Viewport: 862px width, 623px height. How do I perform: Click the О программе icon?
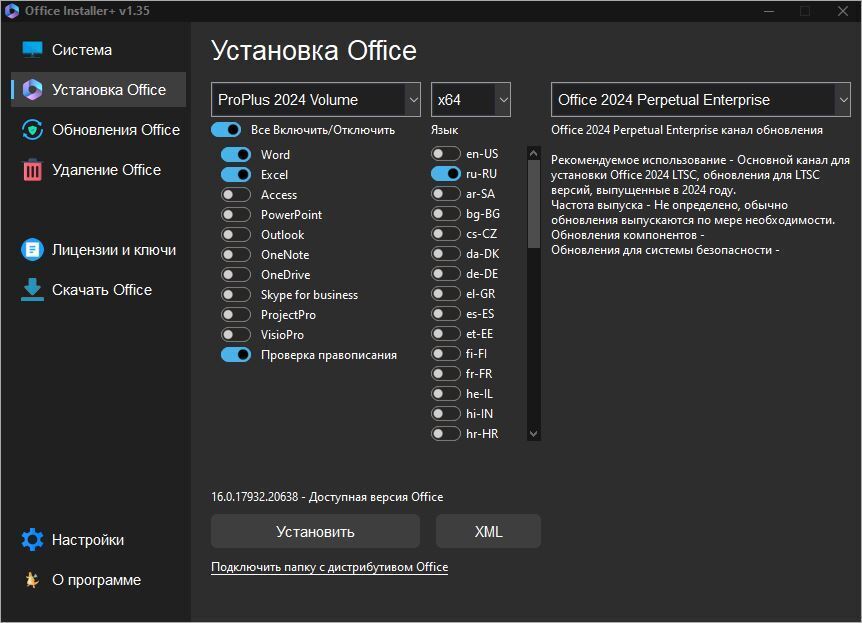pos(33,580)
